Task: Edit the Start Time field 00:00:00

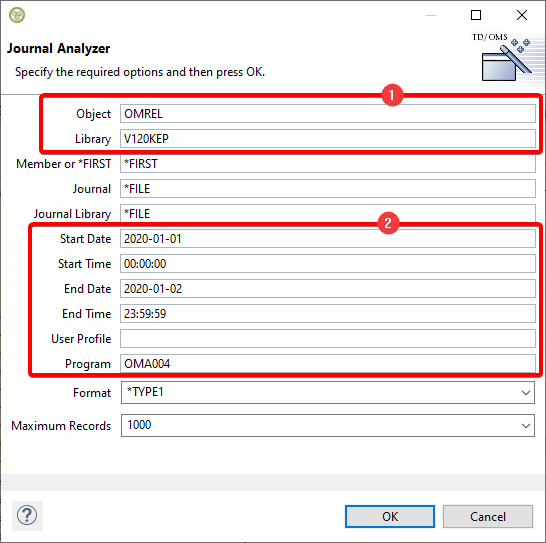Action: click(x=328, y=264)
